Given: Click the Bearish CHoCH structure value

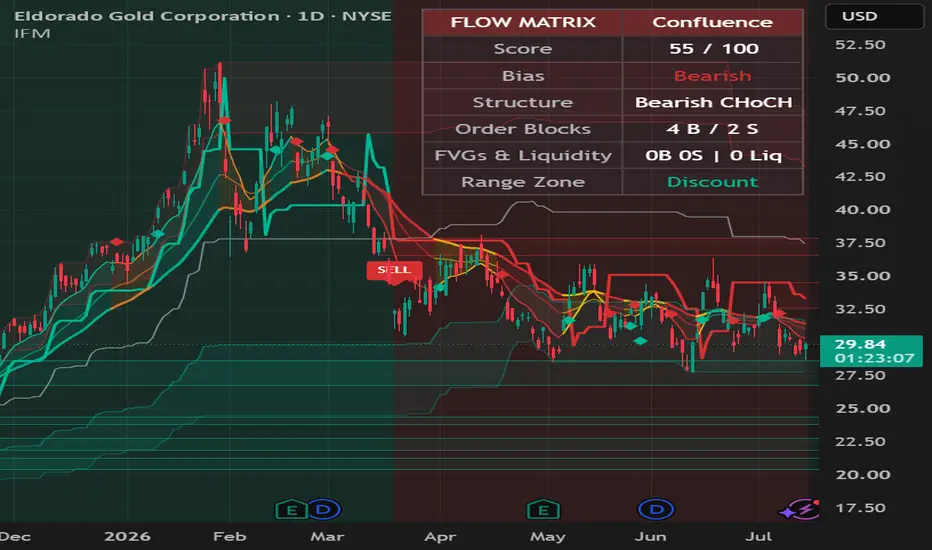Looking at the screenshot, I should click(x=713, y=102).
